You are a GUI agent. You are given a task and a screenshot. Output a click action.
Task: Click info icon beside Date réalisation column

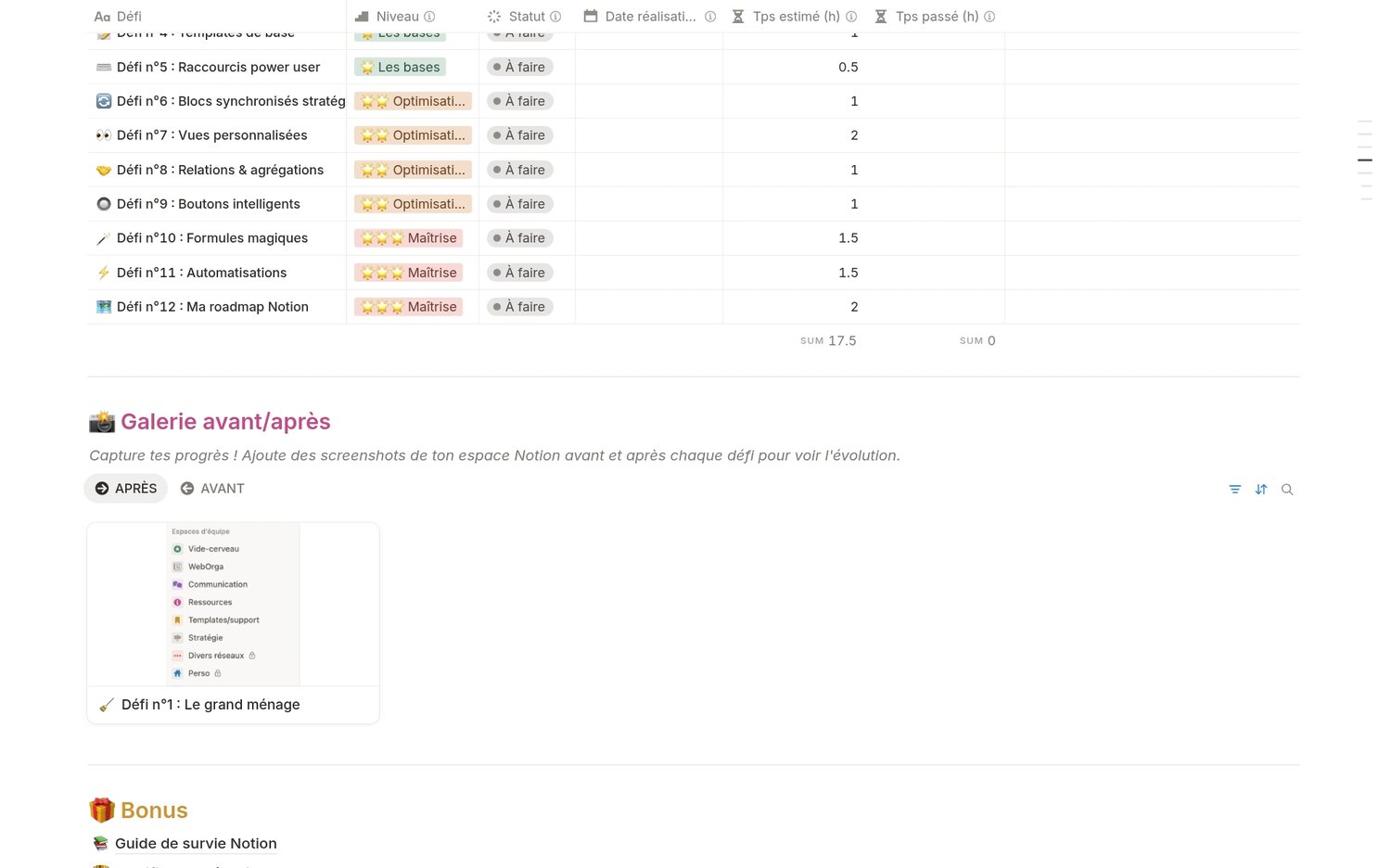(x=710, y=17)
